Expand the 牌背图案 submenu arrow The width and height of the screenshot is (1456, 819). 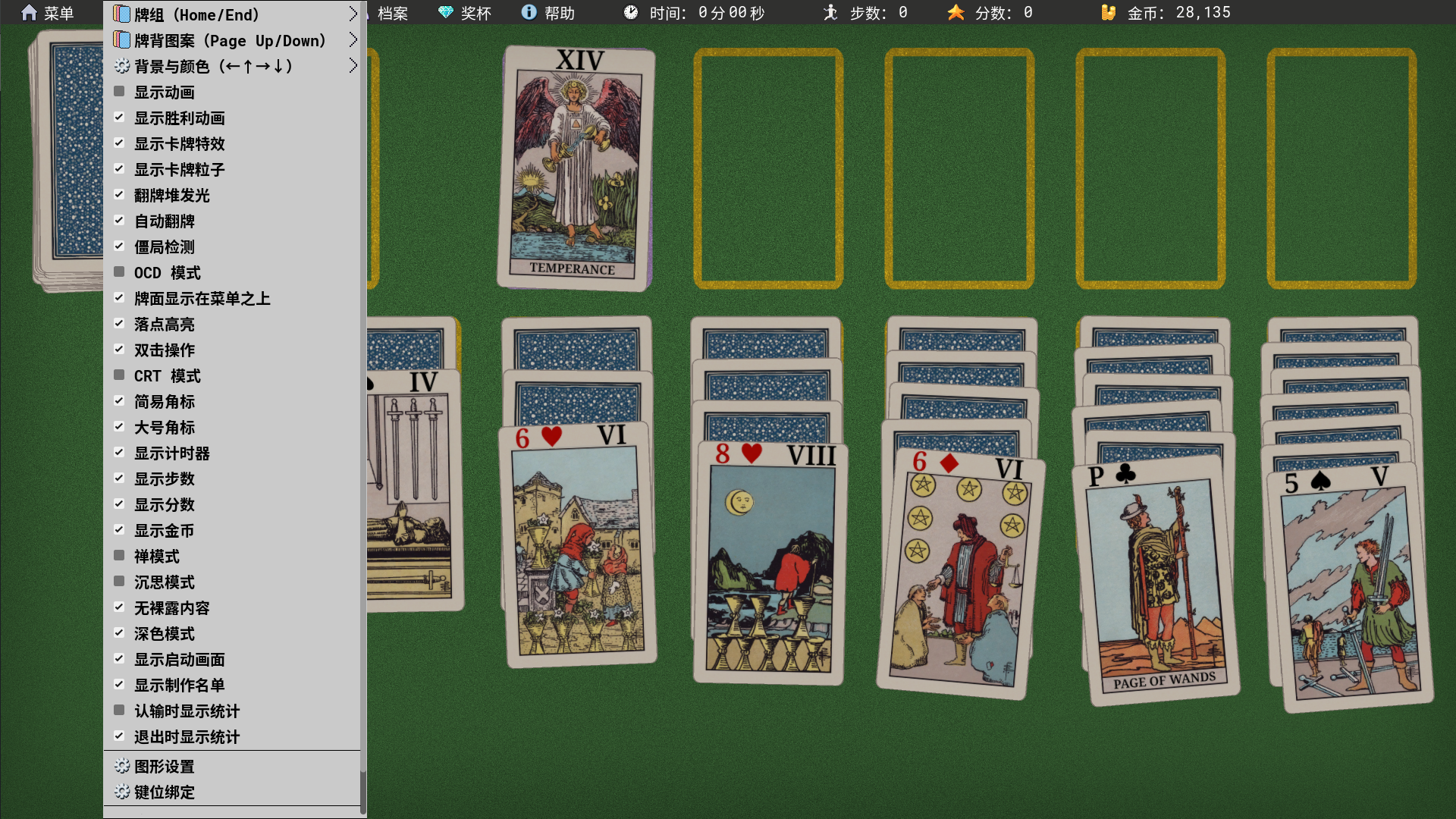(353, 40)
